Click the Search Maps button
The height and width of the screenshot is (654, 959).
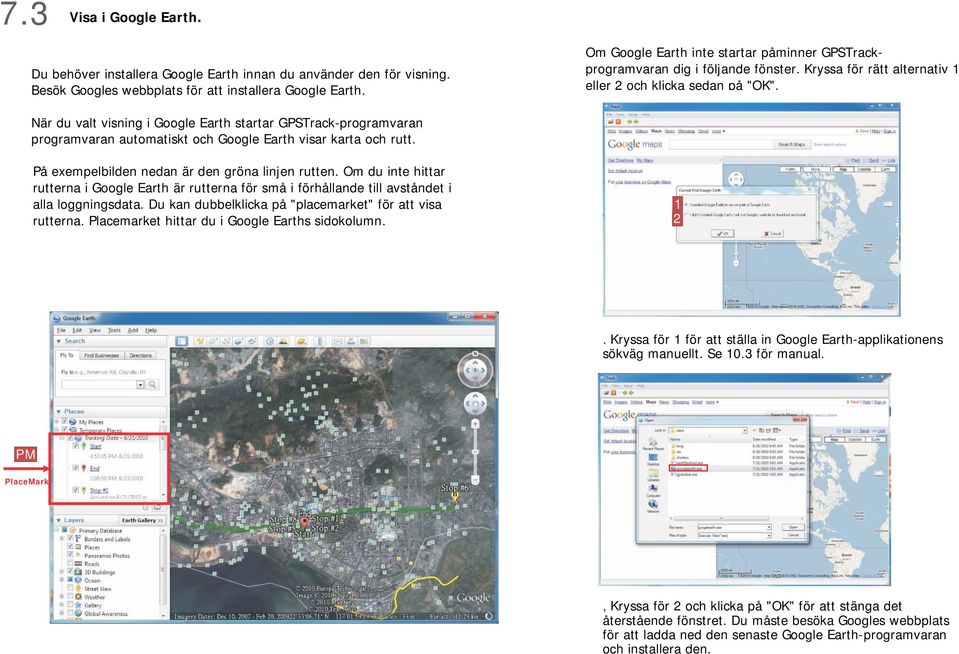[791, 144]
